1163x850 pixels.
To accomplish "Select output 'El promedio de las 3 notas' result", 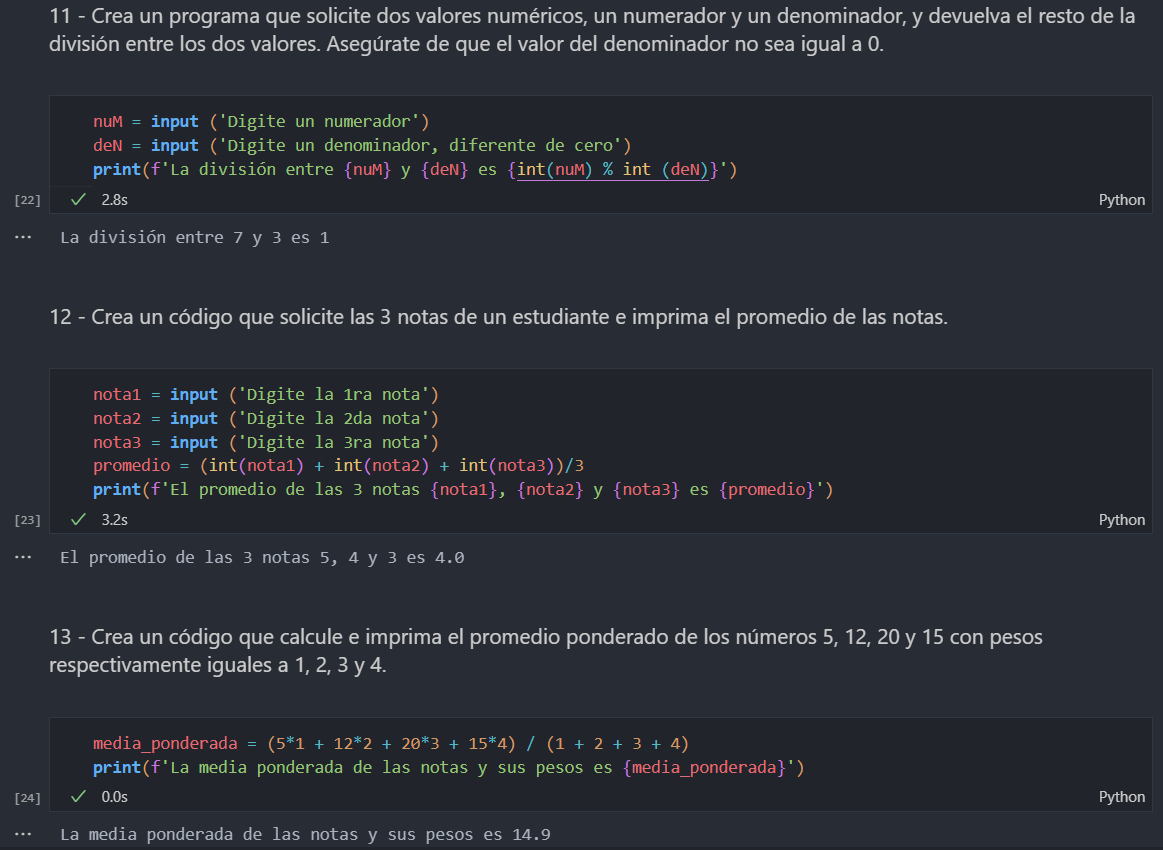I will coord(262,557).
